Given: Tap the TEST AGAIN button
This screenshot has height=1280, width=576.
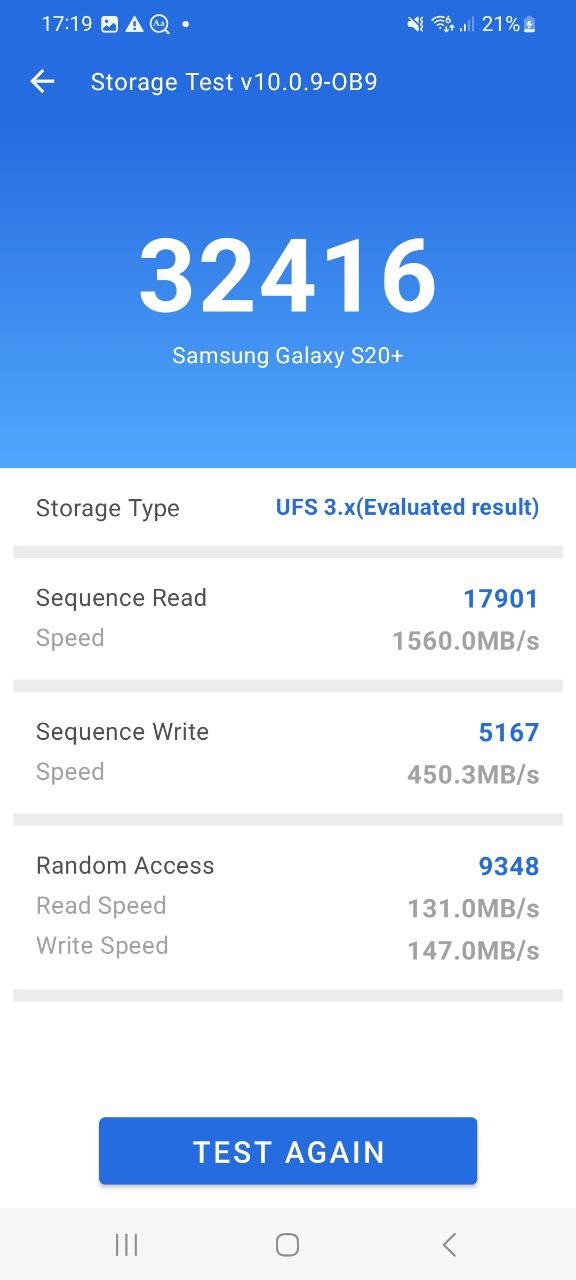Looking at the screenshot, I should [288, 1151].
